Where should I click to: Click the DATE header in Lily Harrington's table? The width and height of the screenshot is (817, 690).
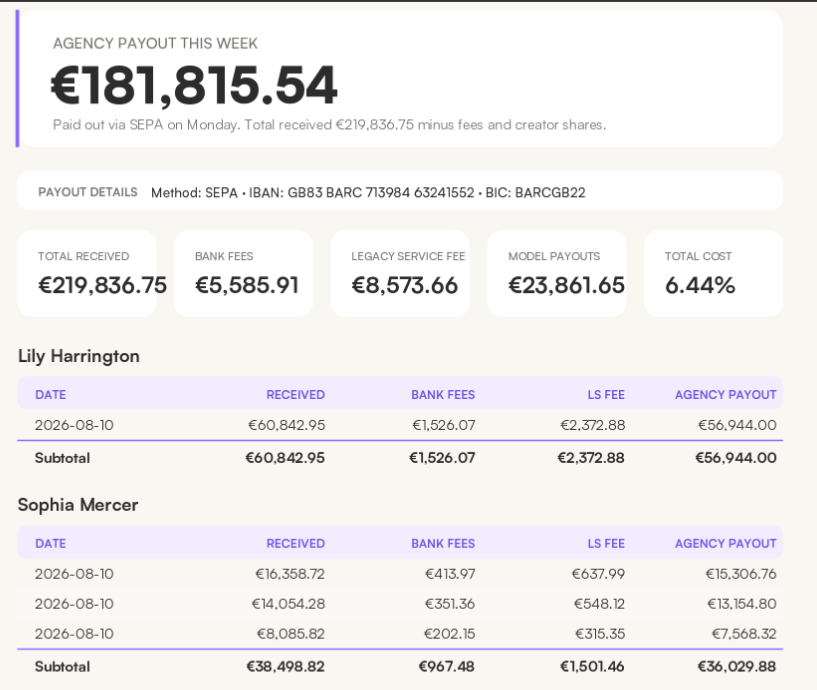pyautogui.click(x=51, y=395)
